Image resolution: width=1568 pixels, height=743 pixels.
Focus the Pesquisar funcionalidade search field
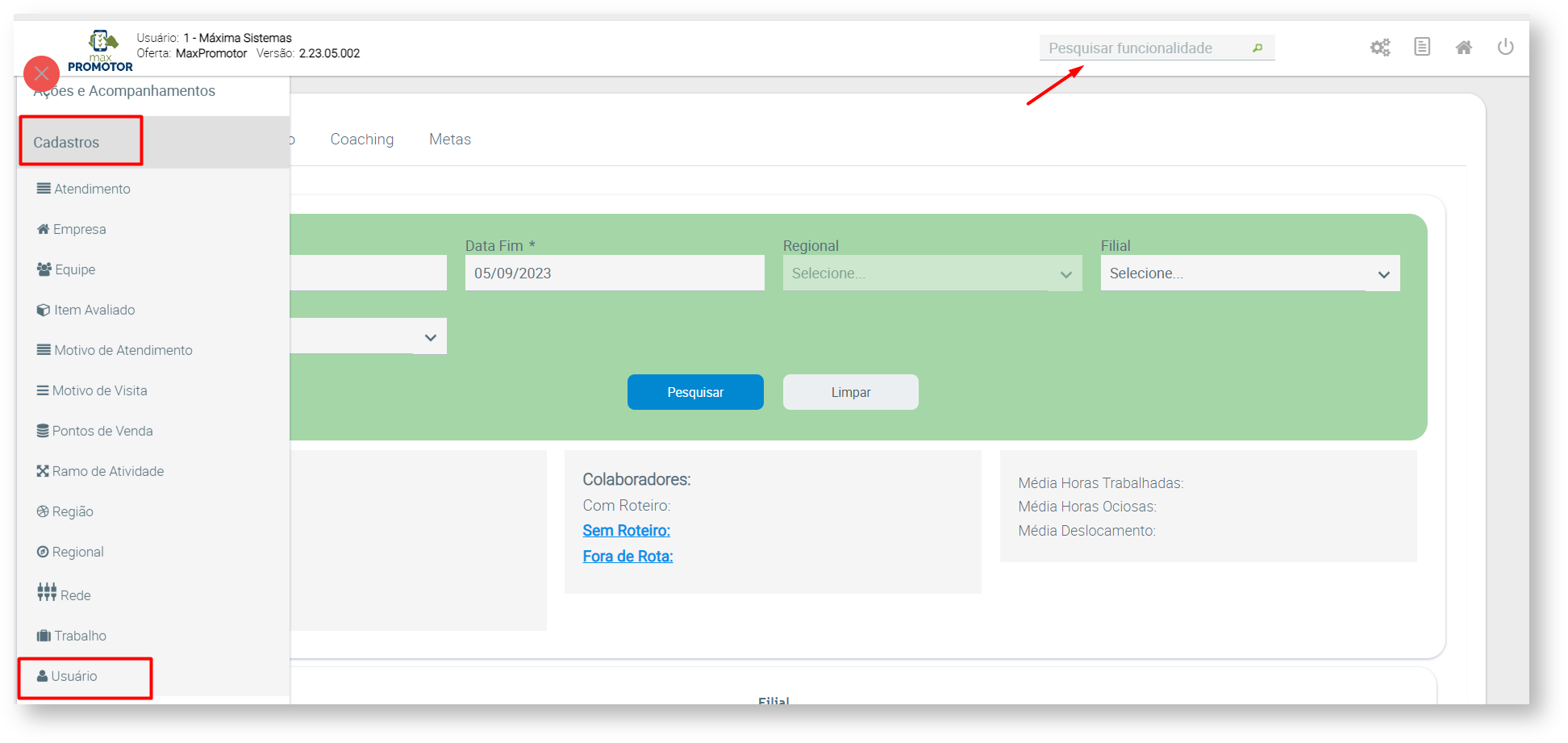click(x=1157, y=48)
